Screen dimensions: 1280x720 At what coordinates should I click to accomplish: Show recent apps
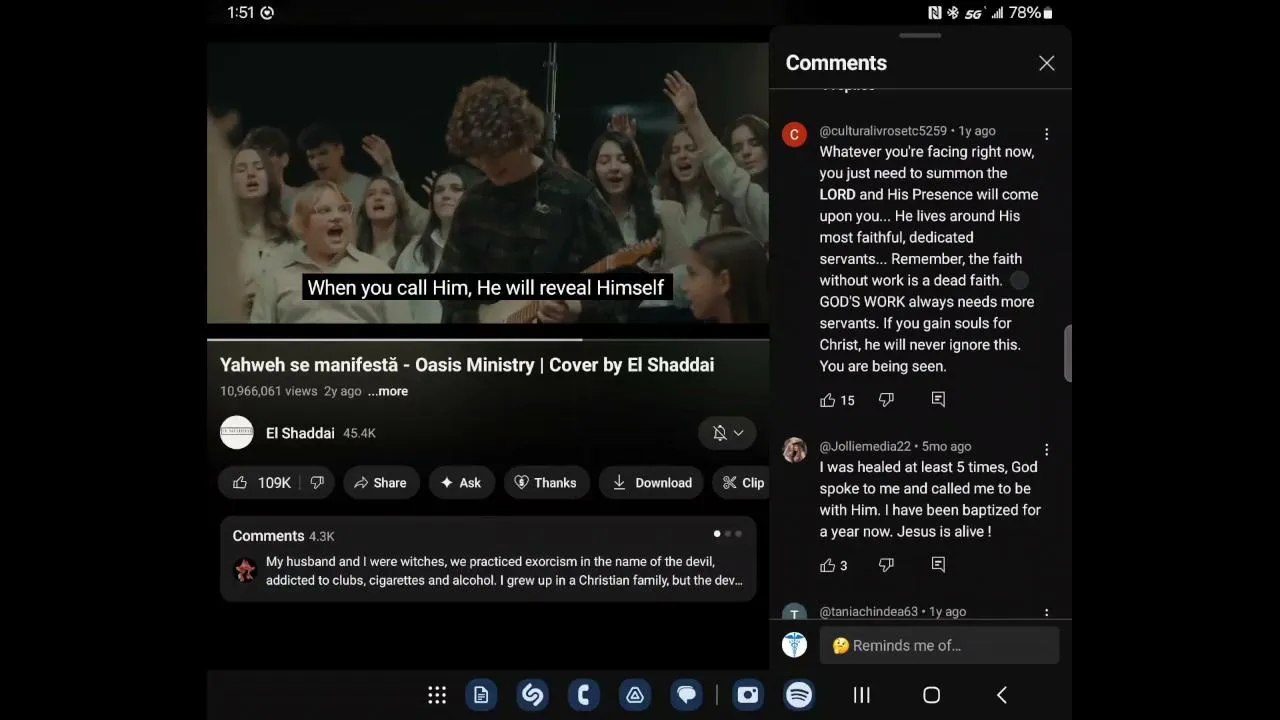pyautogui.click(x=861, y=695)
